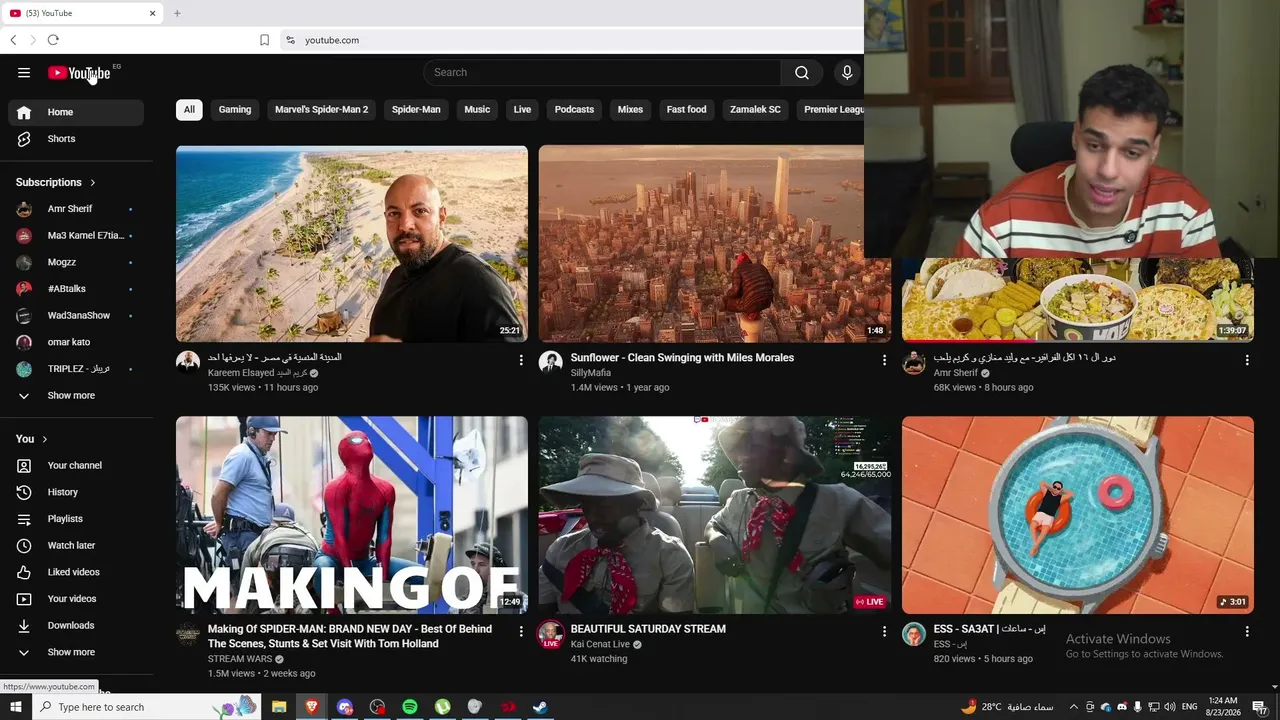Open Your channel
1280x720 pixels.
point(76,466)
